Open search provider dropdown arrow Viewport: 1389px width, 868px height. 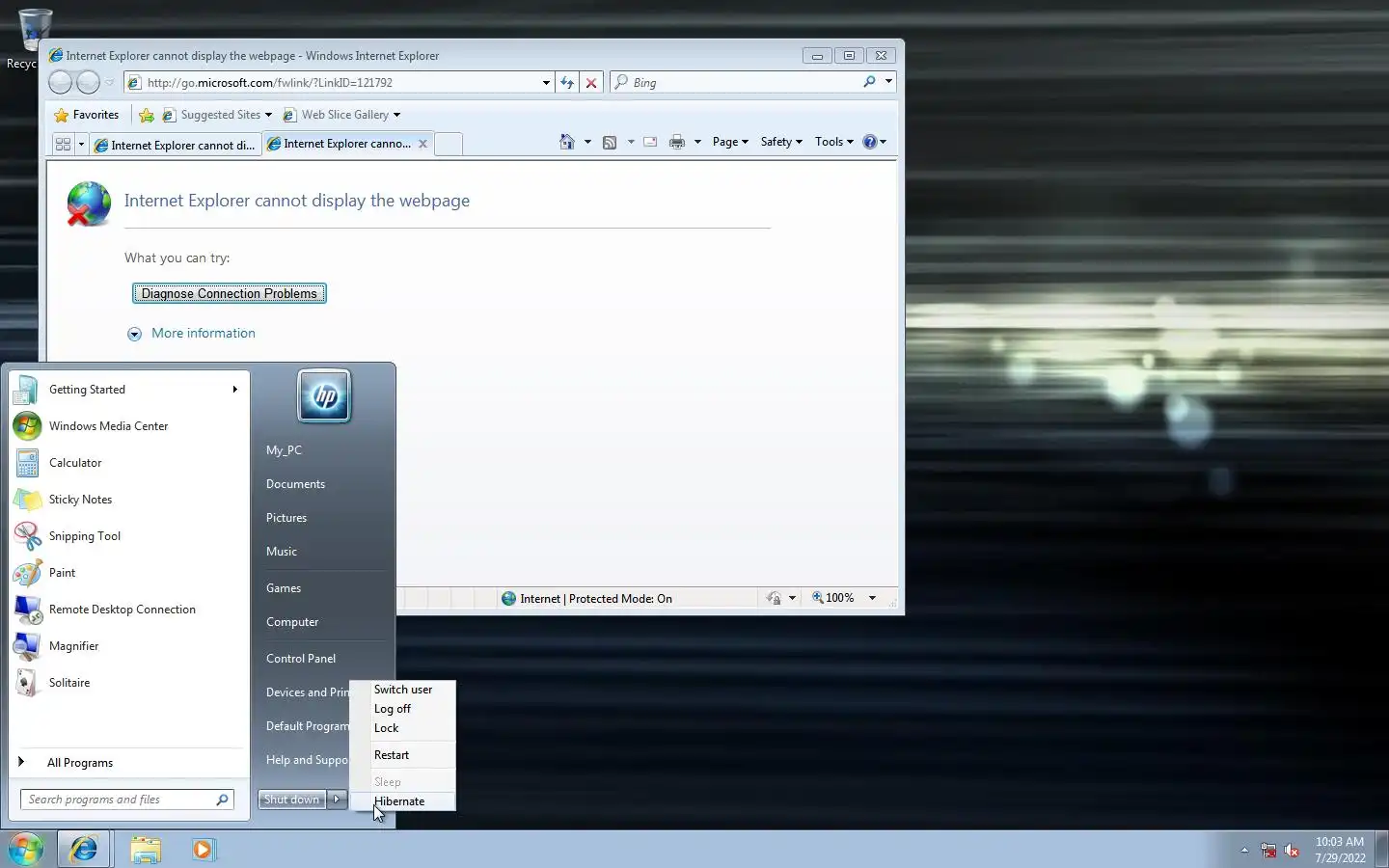click(888, 82)
